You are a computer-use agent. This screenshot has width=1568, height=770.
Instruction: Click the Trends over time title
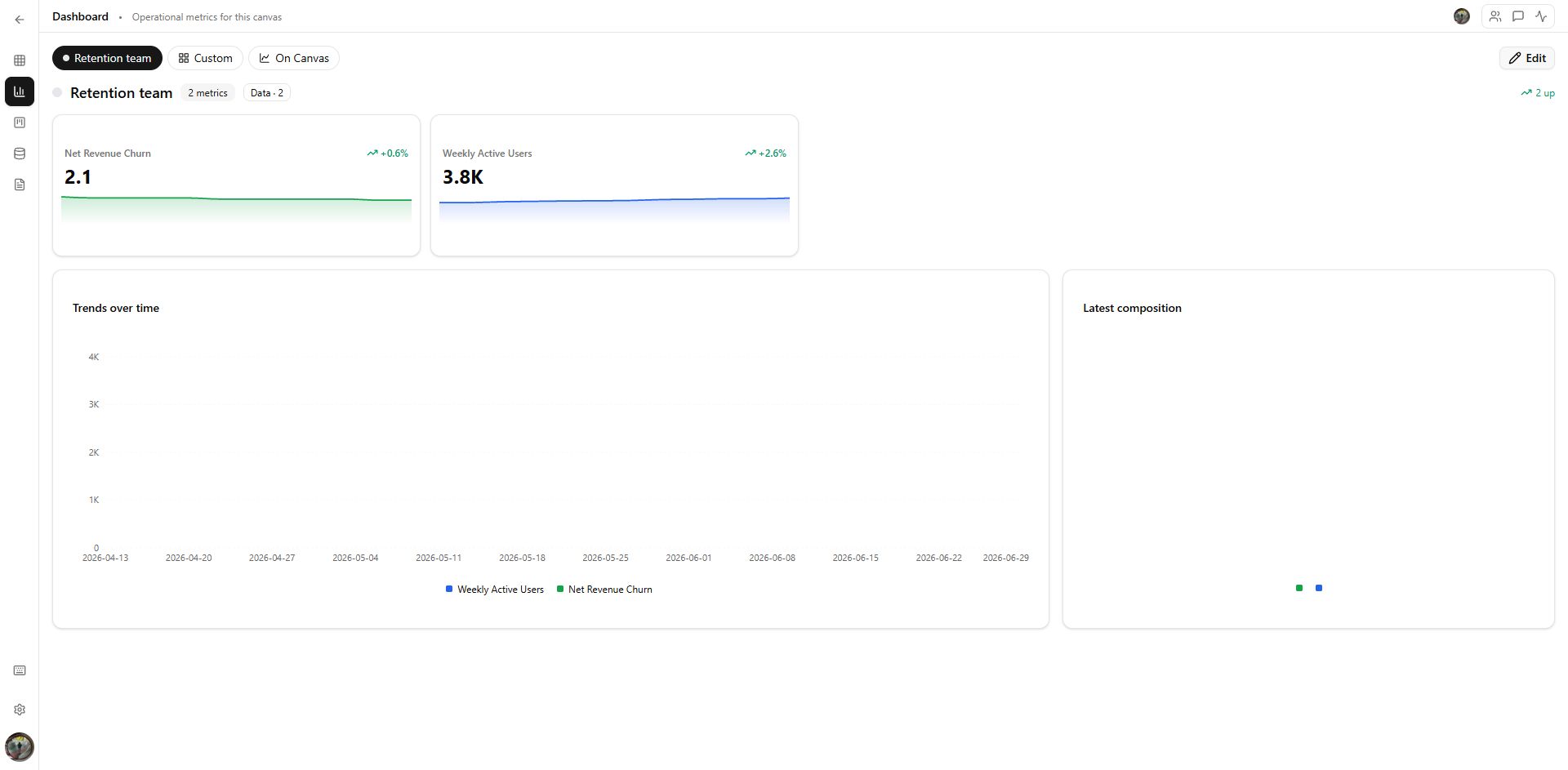[116, 308]
